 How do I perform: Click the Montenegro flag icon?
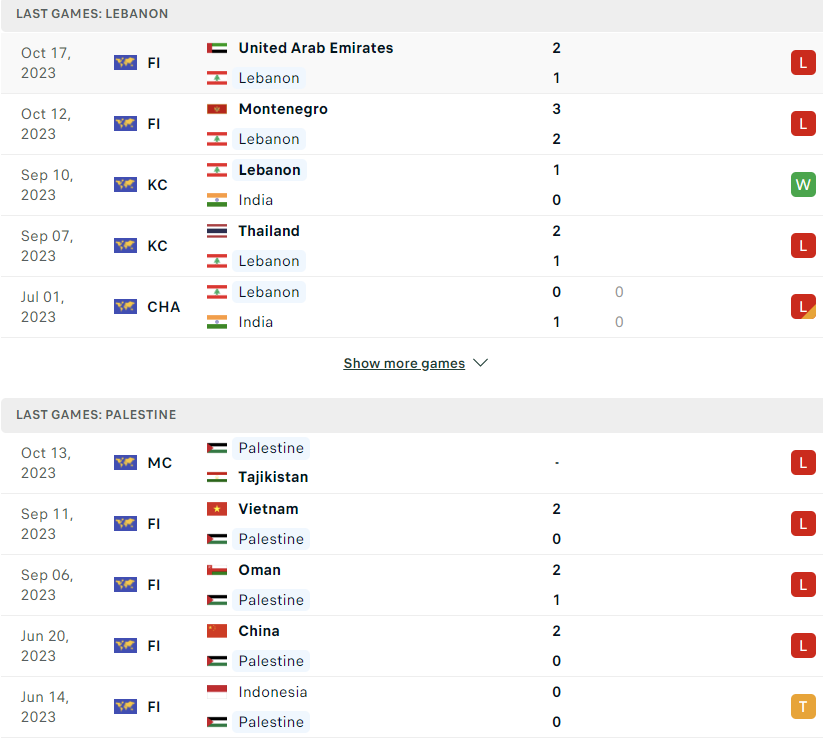pos(217,109)
